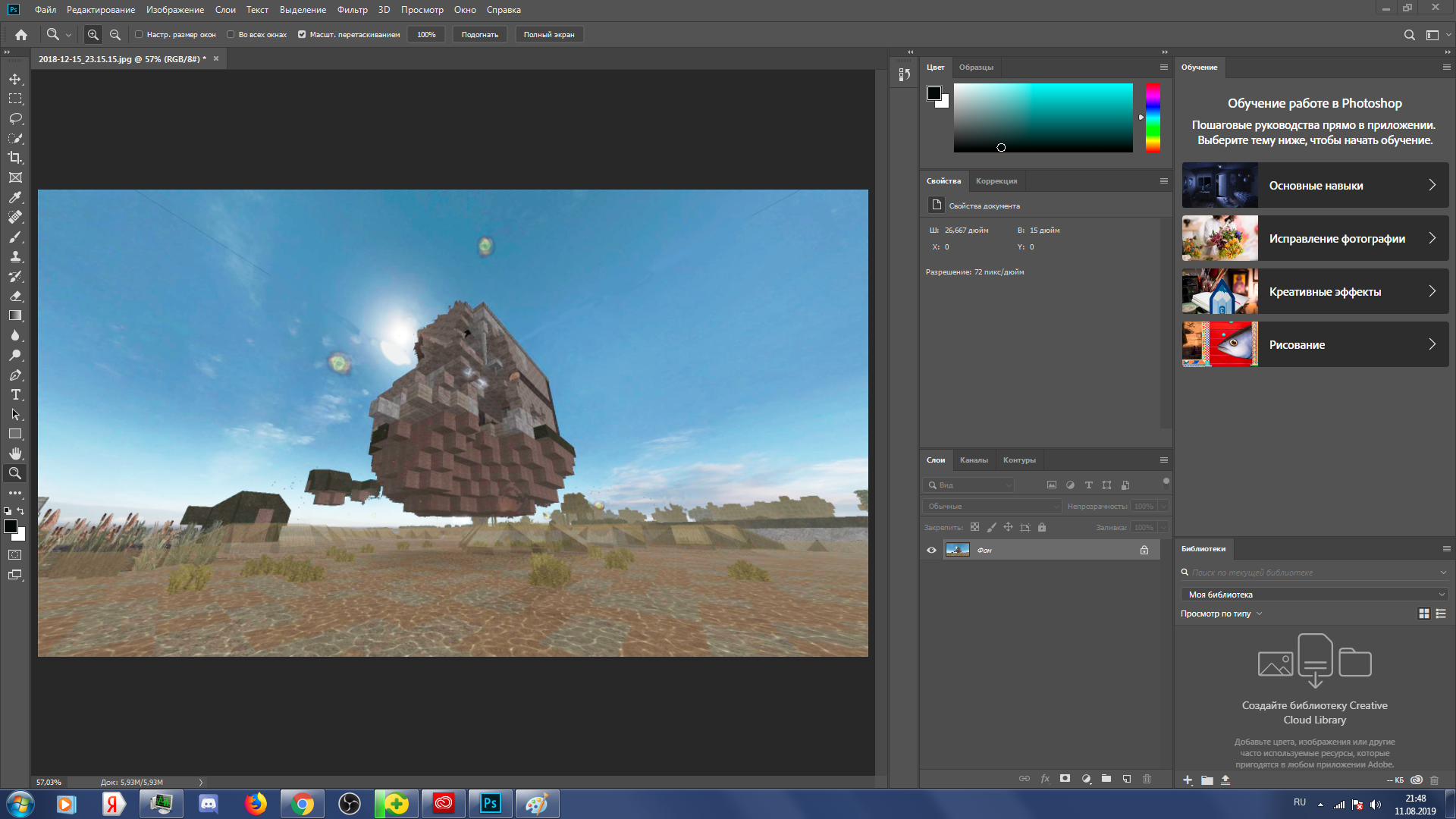Select the Pen tool
Image resolution: width=1456 pixels, height=819 pixels.
click(x=15, y=375)
